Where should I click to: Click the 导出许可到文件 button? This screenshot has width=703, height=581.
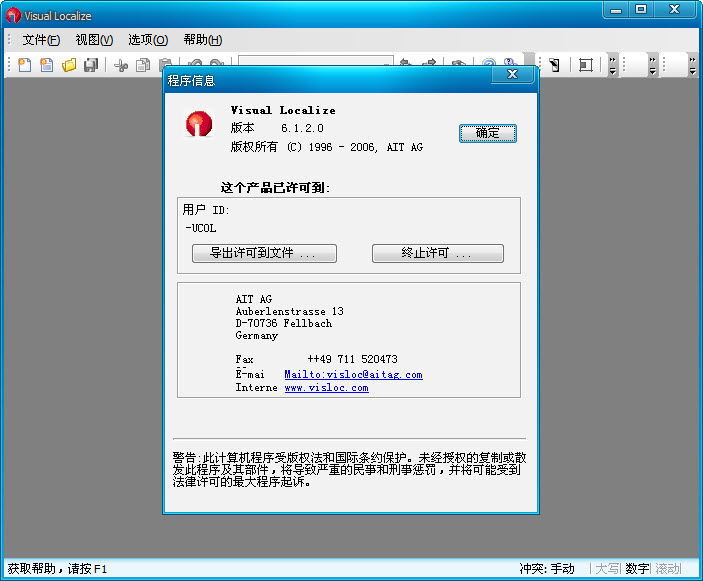pos(264,254)
